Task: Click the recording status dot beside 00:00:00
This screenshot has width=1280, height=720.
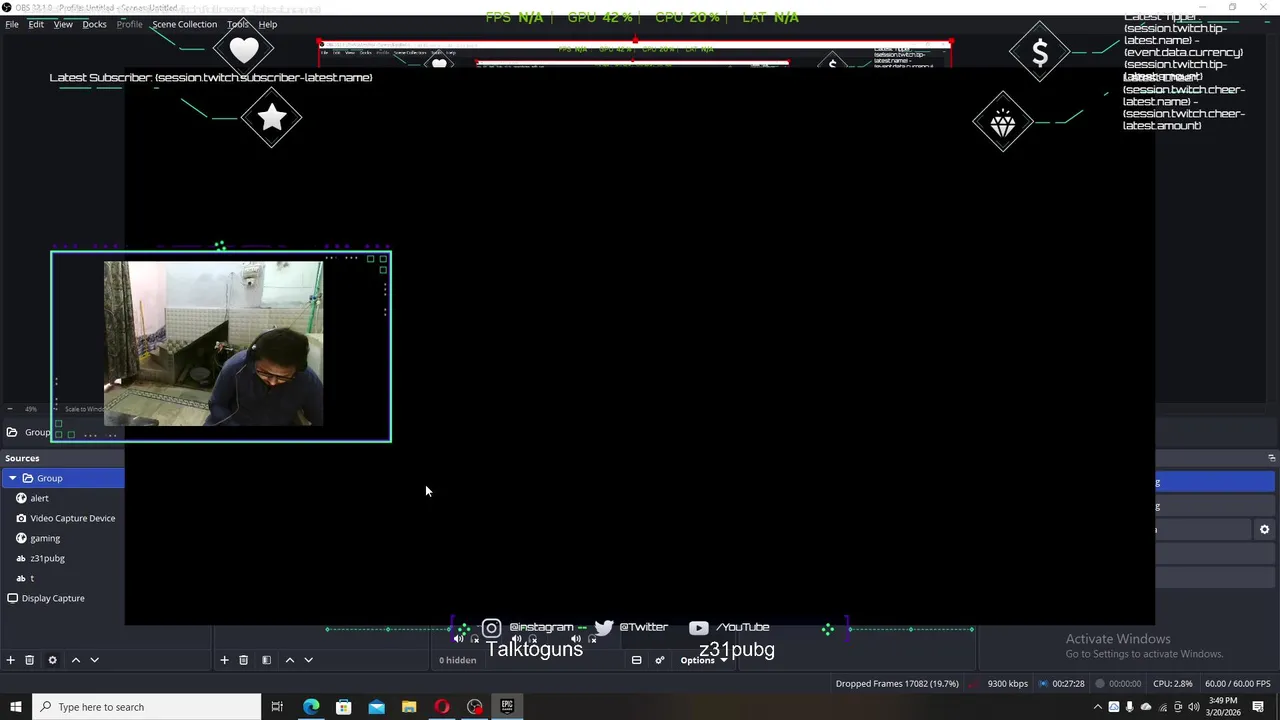Action: (x=1100, y=684)
